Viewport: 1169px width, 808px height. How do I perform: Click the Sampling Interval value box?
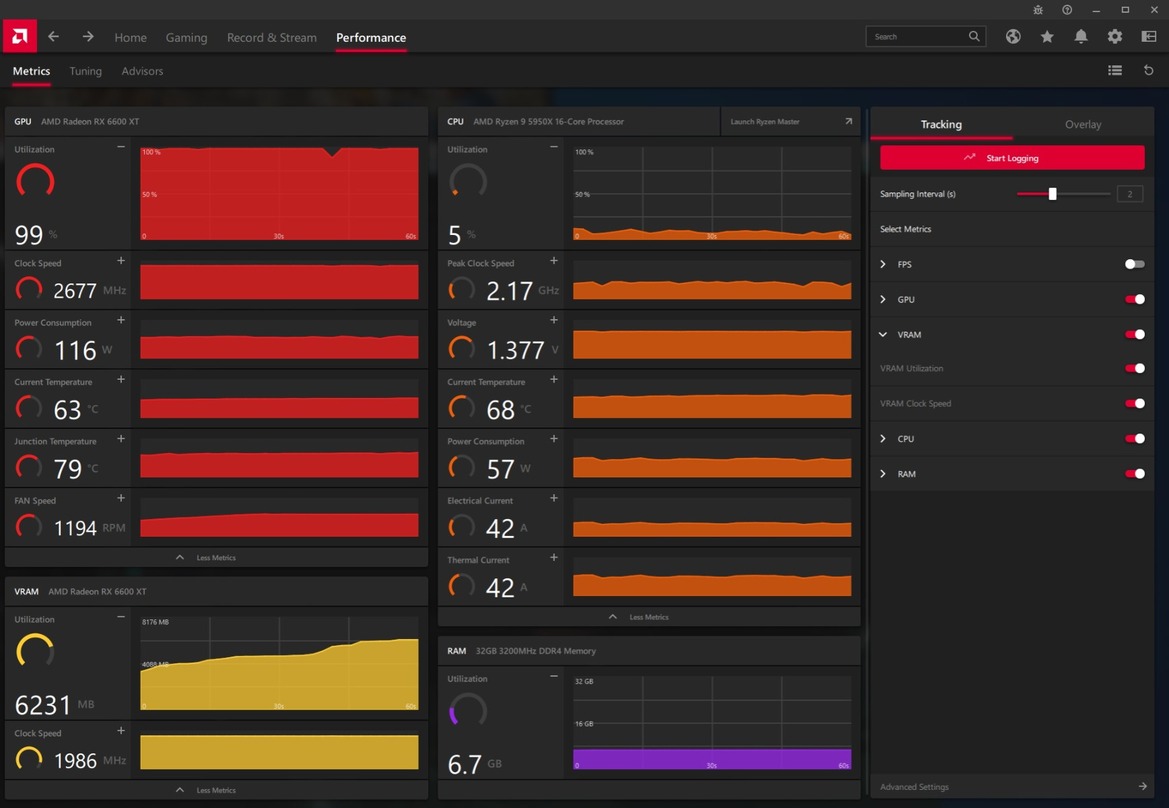point(1129,194)
